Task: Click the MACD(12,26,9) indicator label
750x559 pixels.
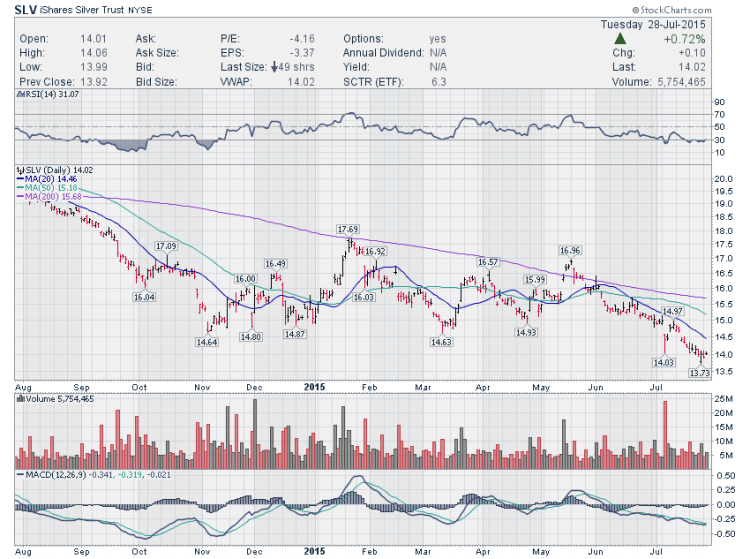Action: pos(57,475)
